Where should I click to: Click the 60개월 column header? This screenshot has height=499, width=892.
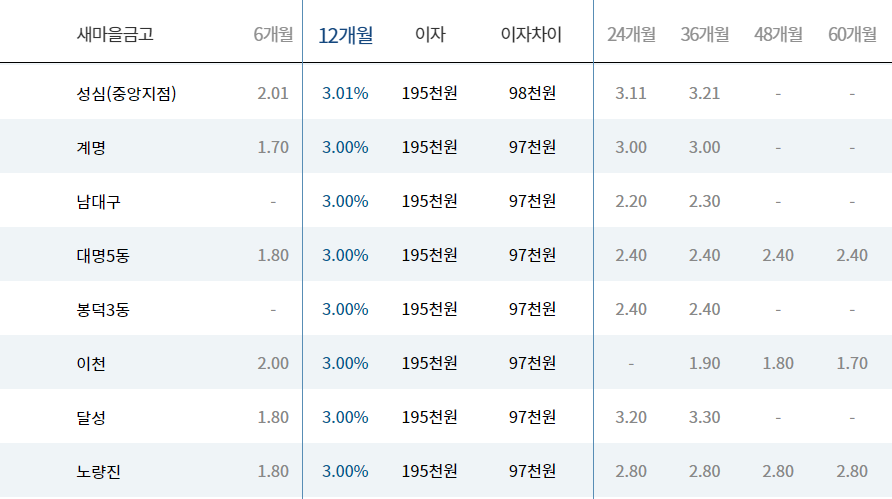(x=852, y=35)
